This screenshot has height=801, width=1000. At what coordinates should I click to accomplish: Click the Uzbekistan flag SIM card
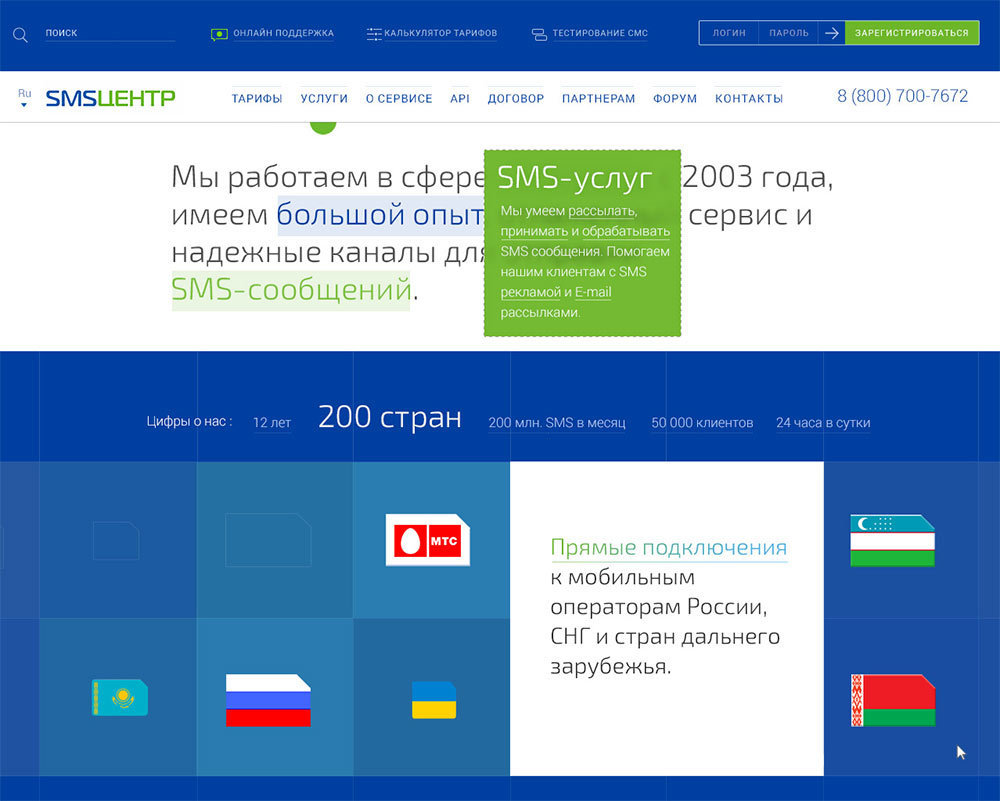pyautogui.click(x=892, y=541)
